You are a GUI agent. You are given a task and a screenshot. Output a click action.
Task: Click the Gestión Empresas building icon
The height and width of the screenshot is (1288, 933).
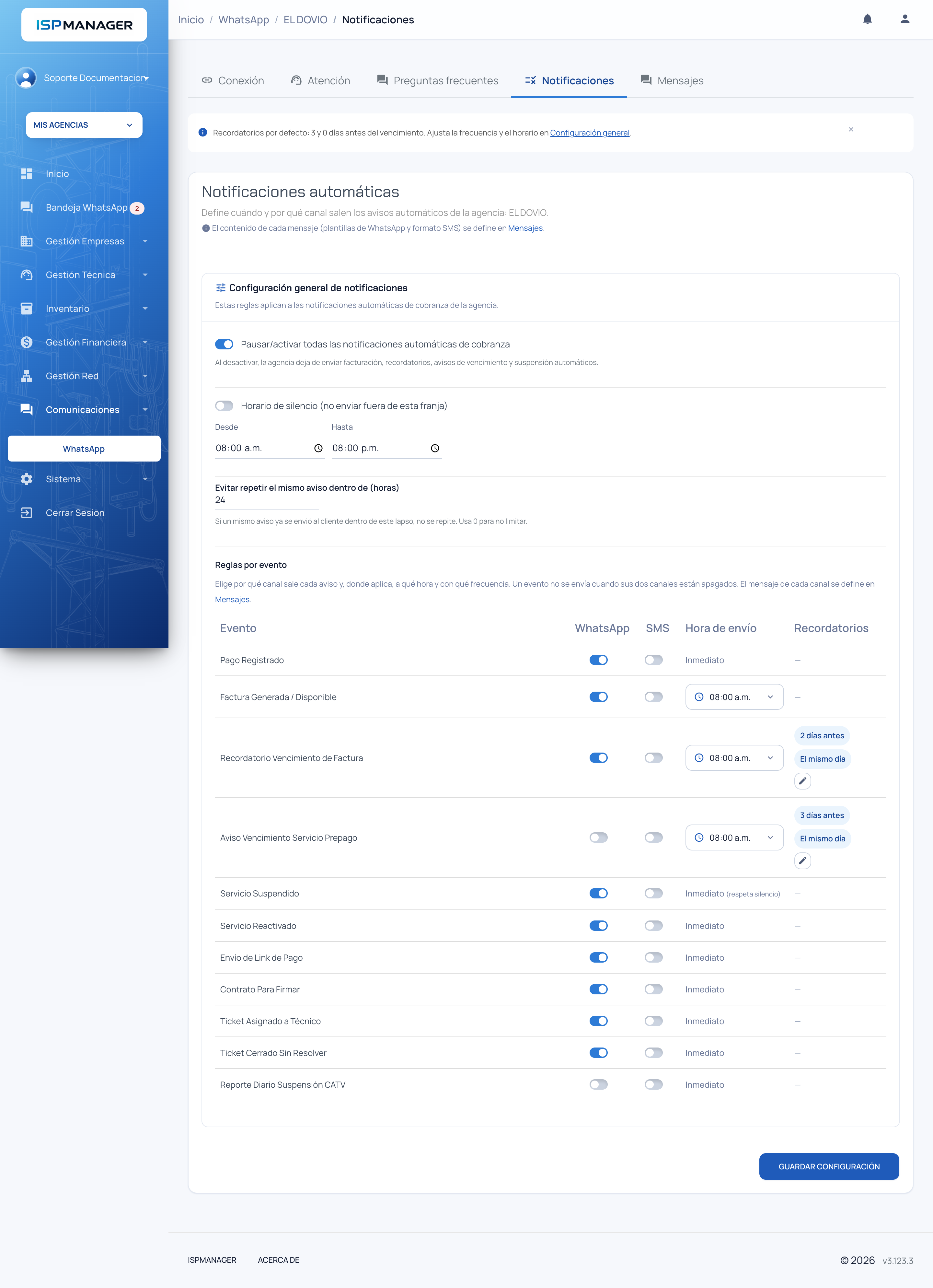27,241
